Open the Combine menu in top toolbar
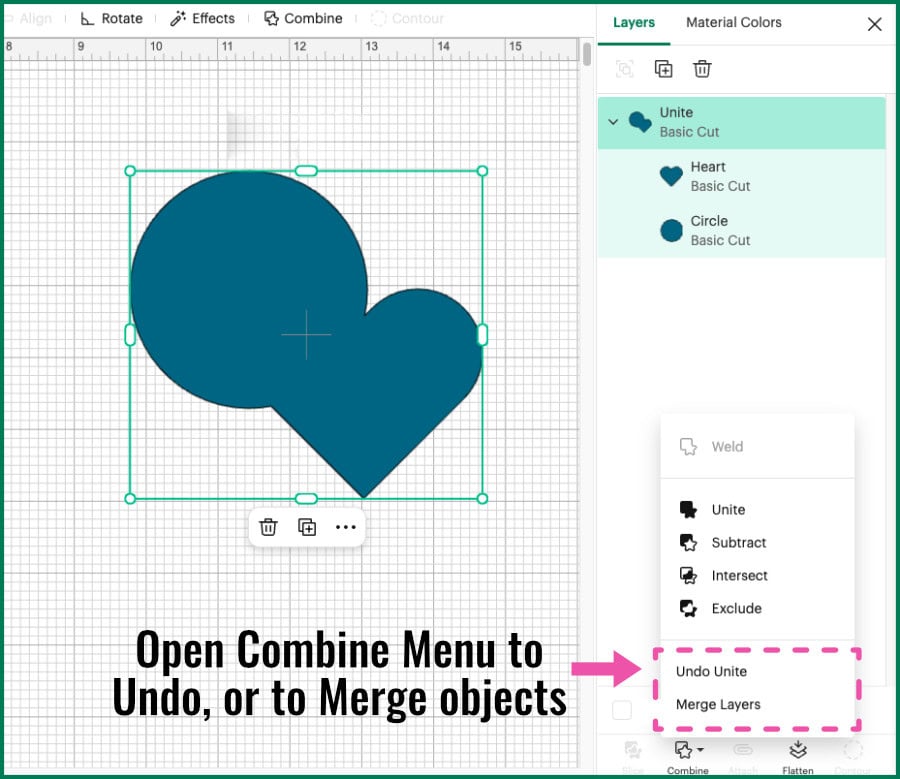900x779 pixels. tap(303, 18)
